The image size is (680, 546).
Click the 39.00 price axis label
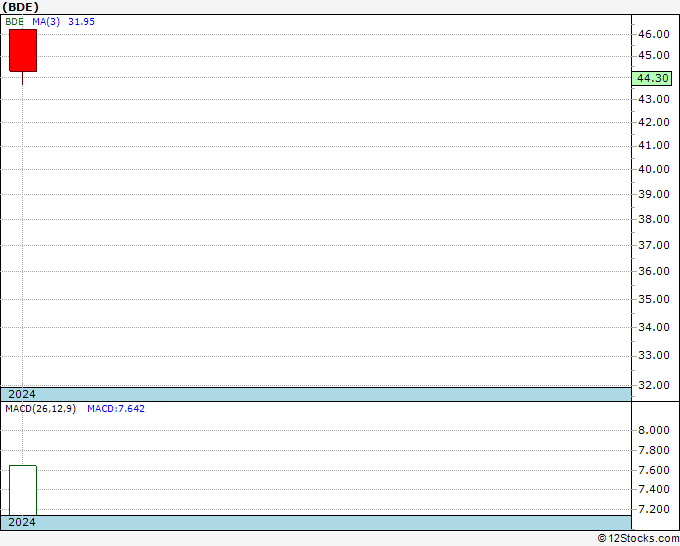(654, 194)
